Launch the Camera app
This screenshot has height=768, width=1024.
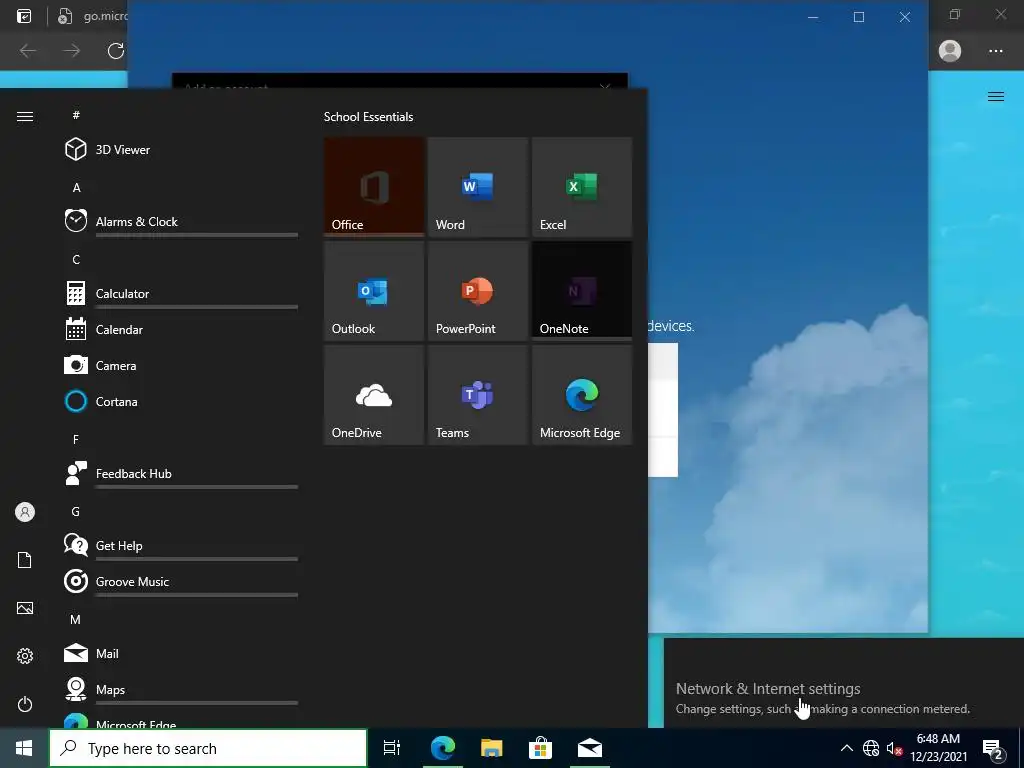pyautogui.click(x=181, y=365)
